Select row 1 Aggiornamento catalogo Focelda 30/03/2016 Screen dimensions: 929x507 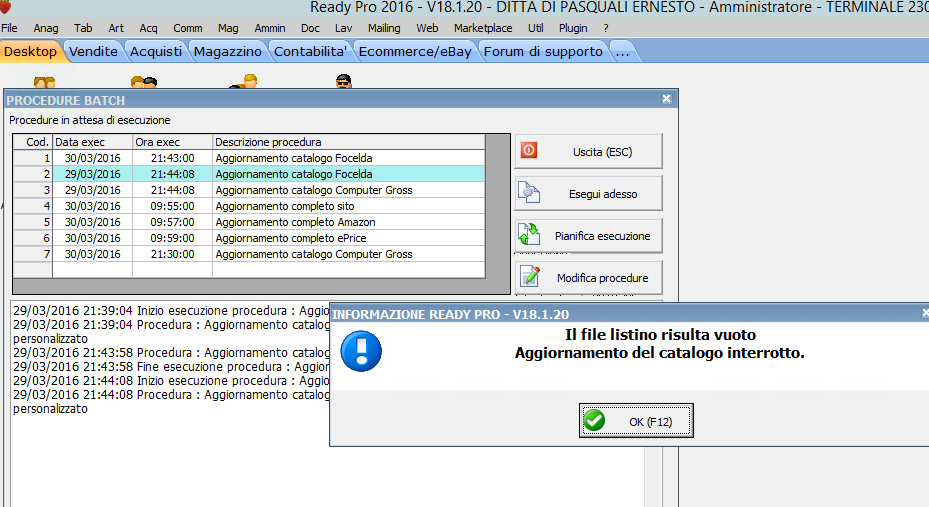click(249, 158)
